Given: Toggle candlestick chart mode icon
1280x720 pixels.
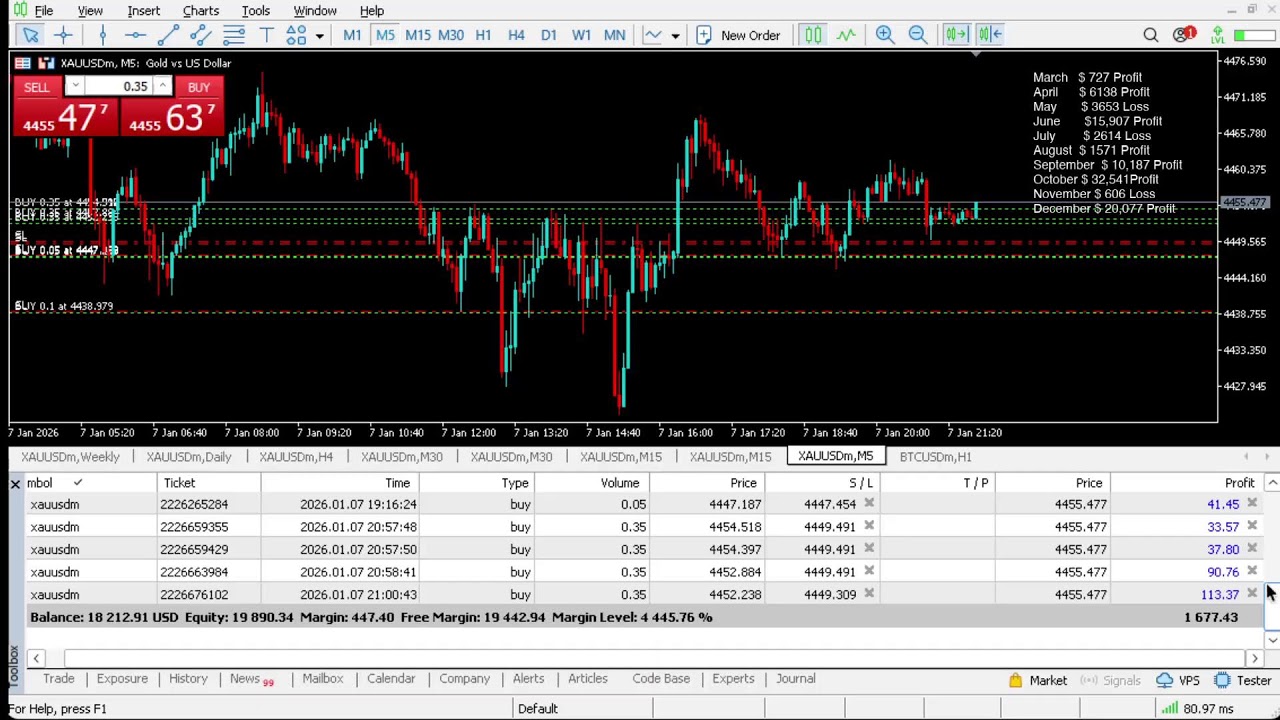Looking at the screenshot, I should tap(813, 35).
